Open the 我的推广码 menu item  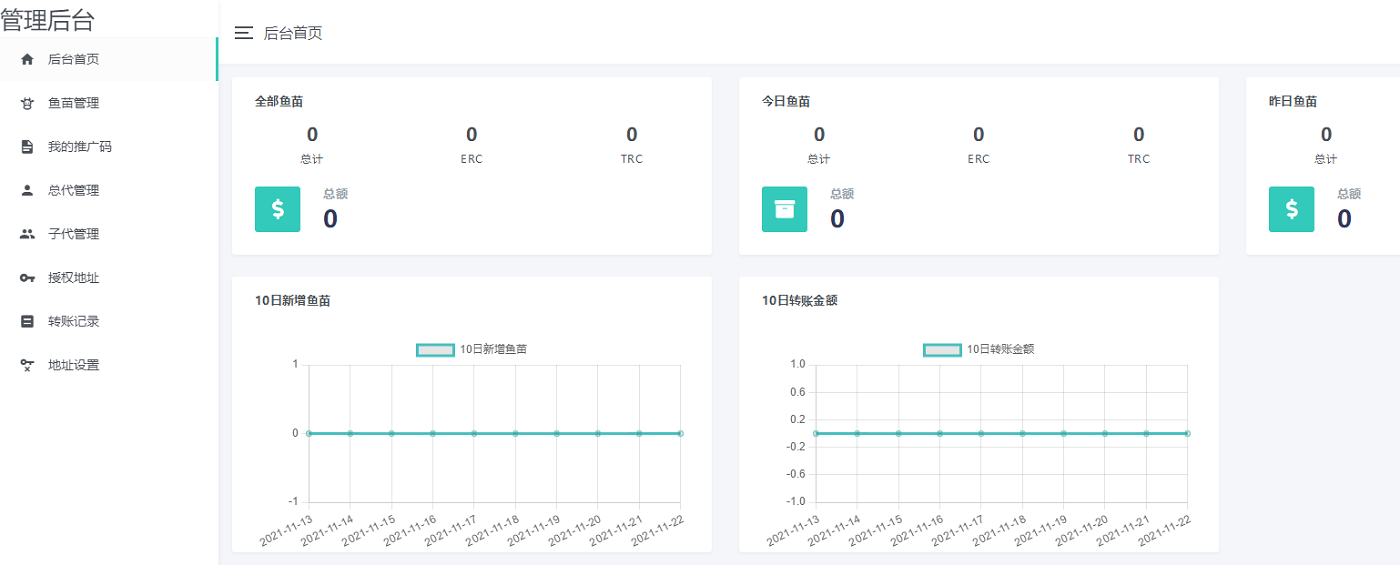(x=80, y=147)
